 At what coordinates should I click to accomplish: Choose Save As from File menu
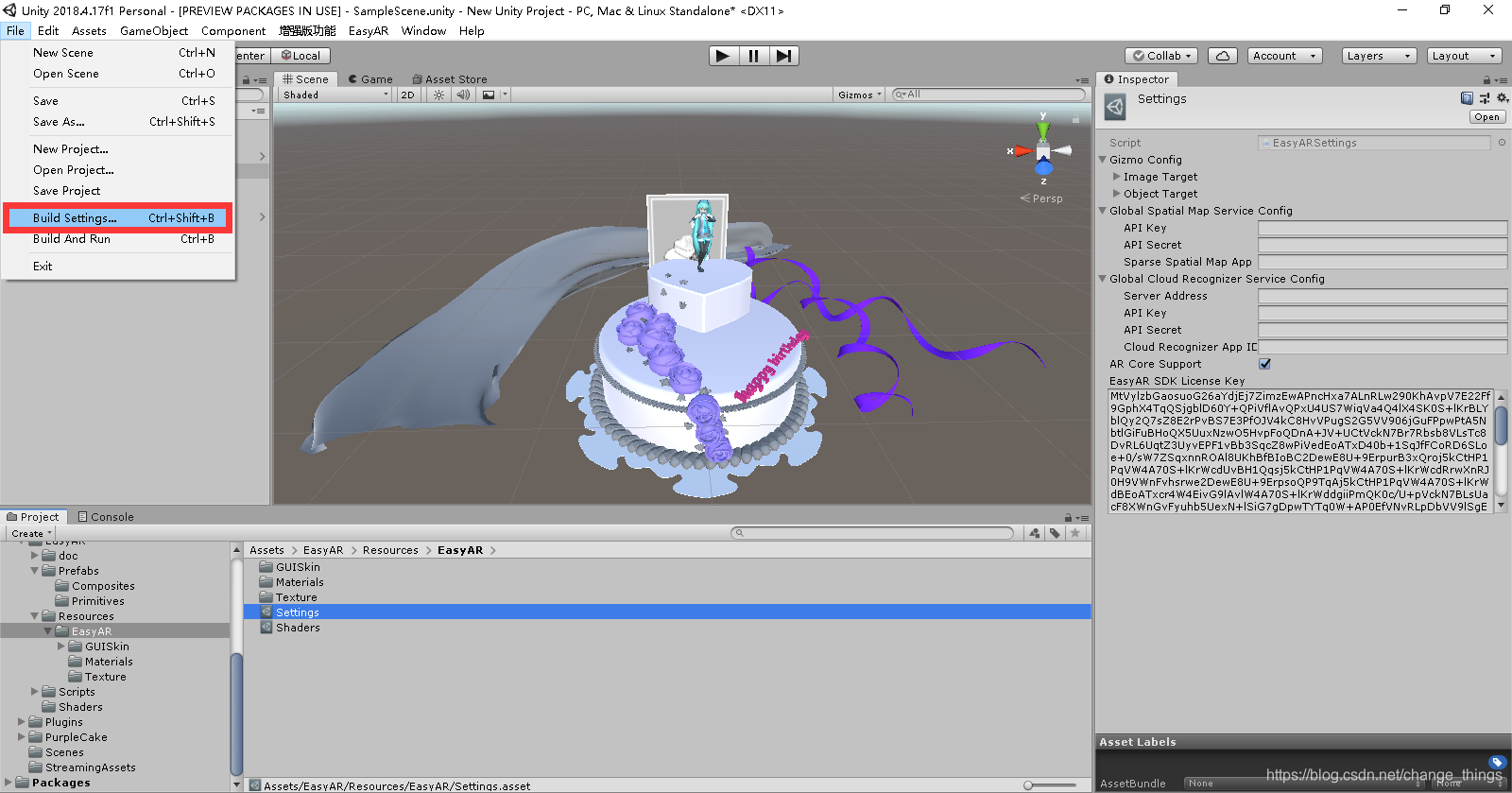coord(119,122)
